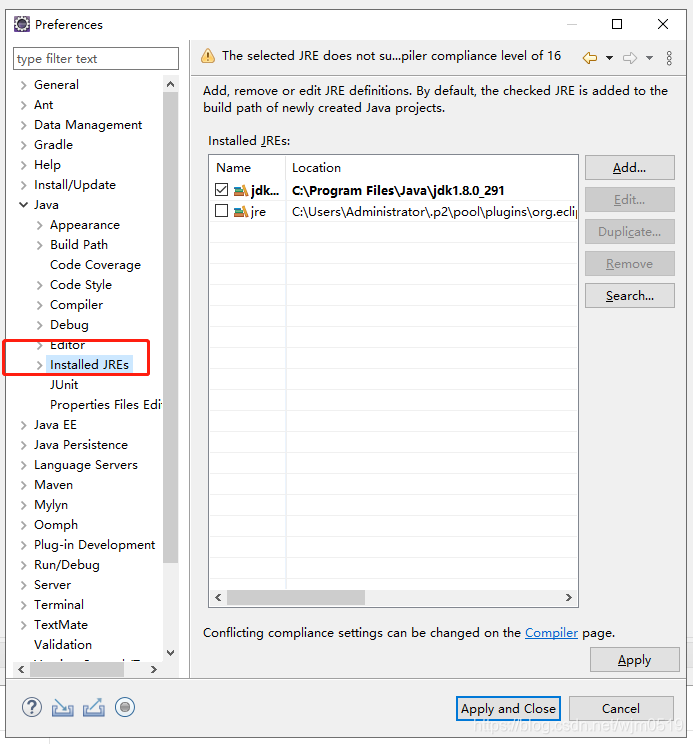
Task: Click the type filter text field
Action: [x=96, y=58]
